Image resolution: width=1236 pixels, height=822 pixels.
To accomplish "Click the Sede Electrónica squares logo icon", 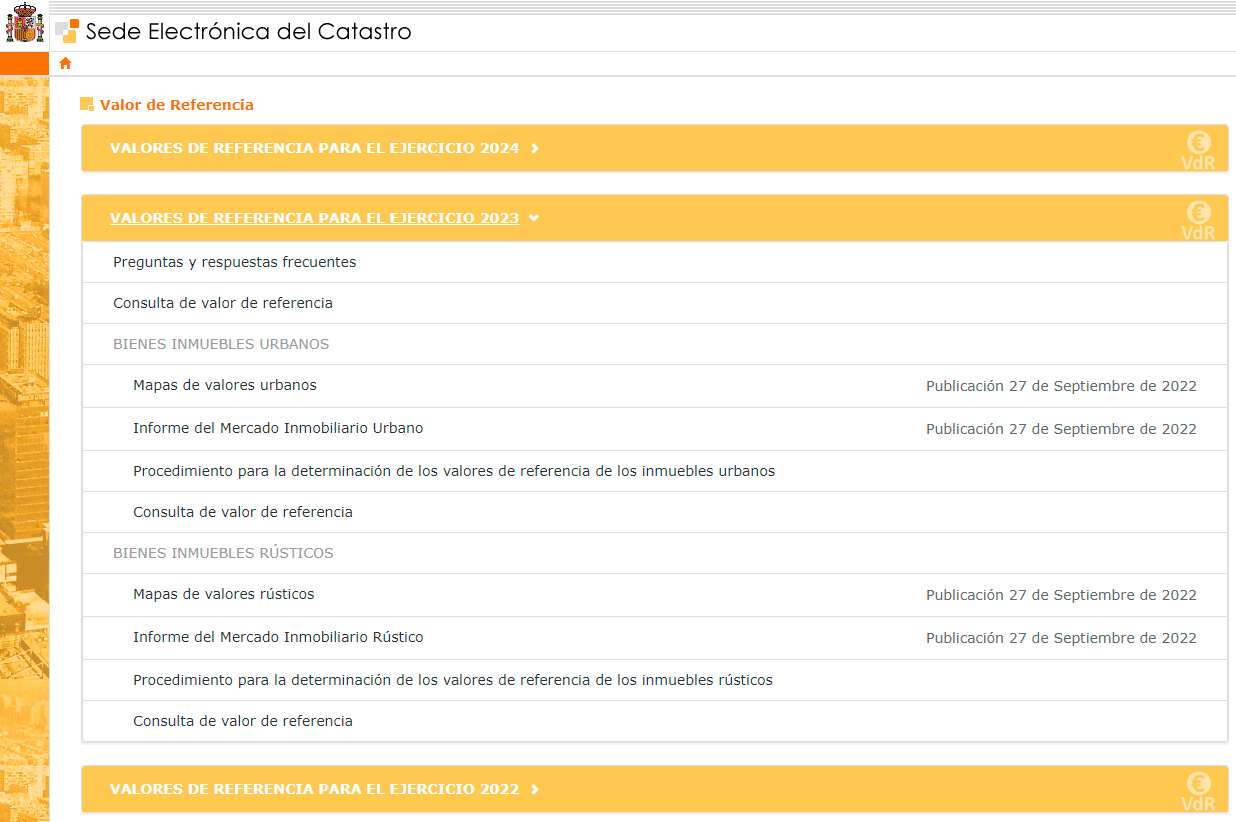I will (x=67, y=31).
